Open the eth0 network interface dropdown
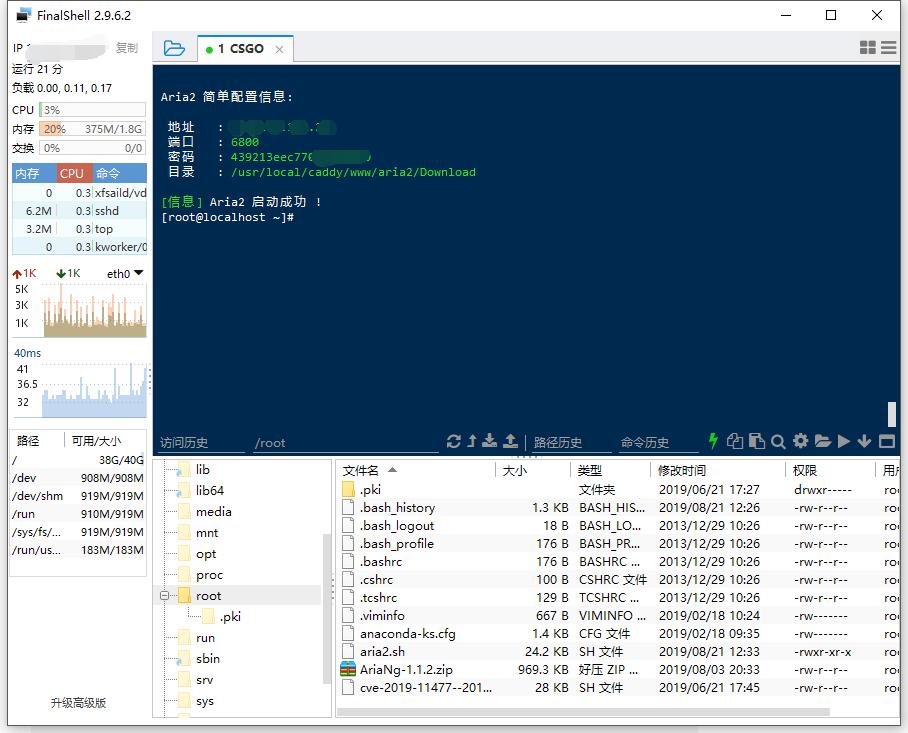This screenshot has height=733, width=908. [x=125, y=273]
